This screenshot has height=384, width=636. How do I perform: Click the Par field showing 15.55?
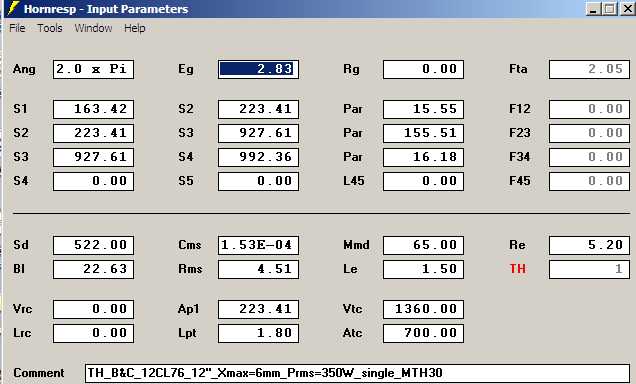tap(423, 109)
